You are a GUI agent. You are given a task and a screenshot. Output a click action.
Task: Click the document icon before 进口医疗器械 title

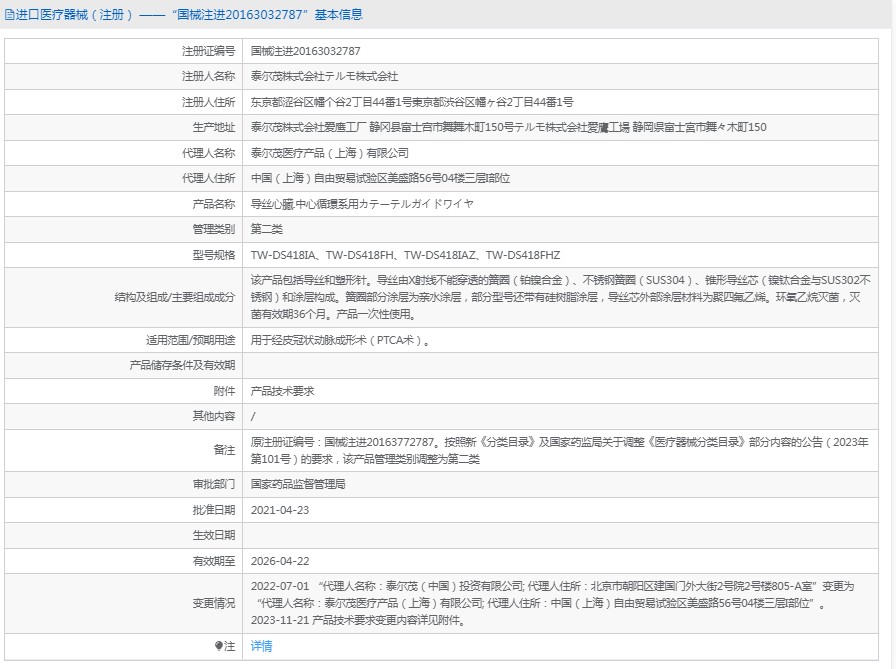9,15
